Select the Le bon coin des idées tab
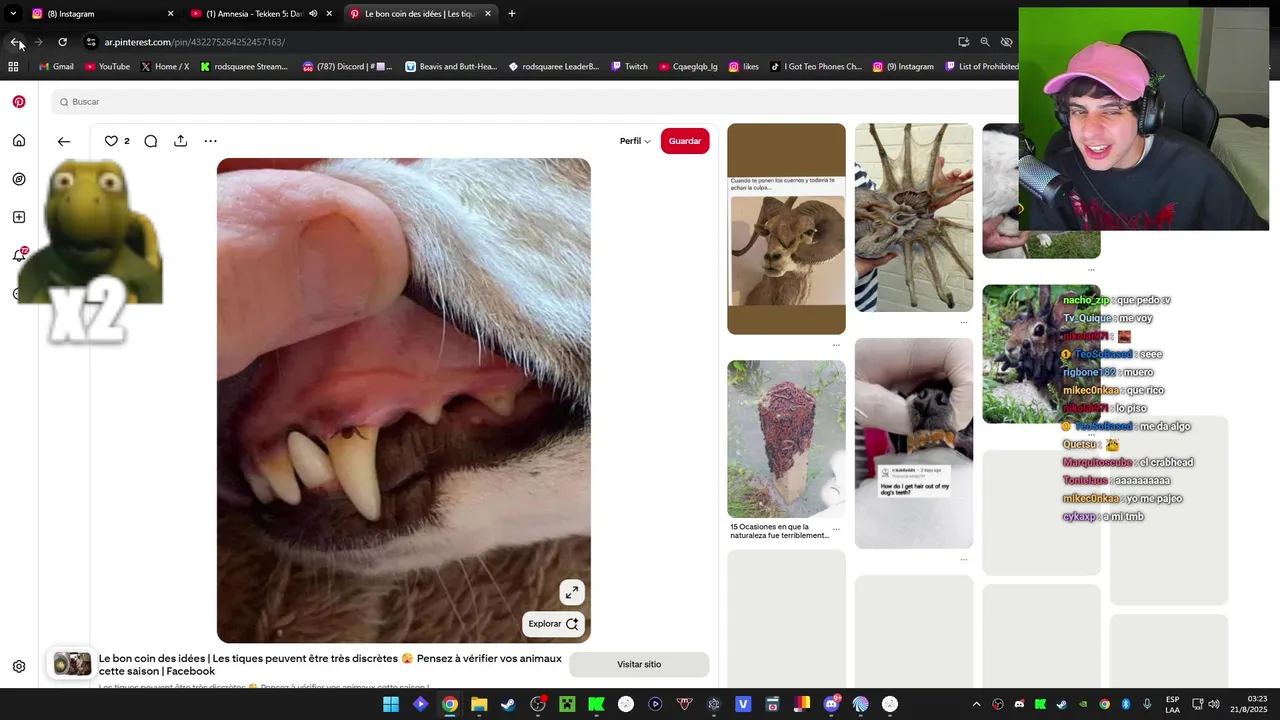The width and height of the screenshot is (1280, 720). pyautogui.click(x=420, y=14)
